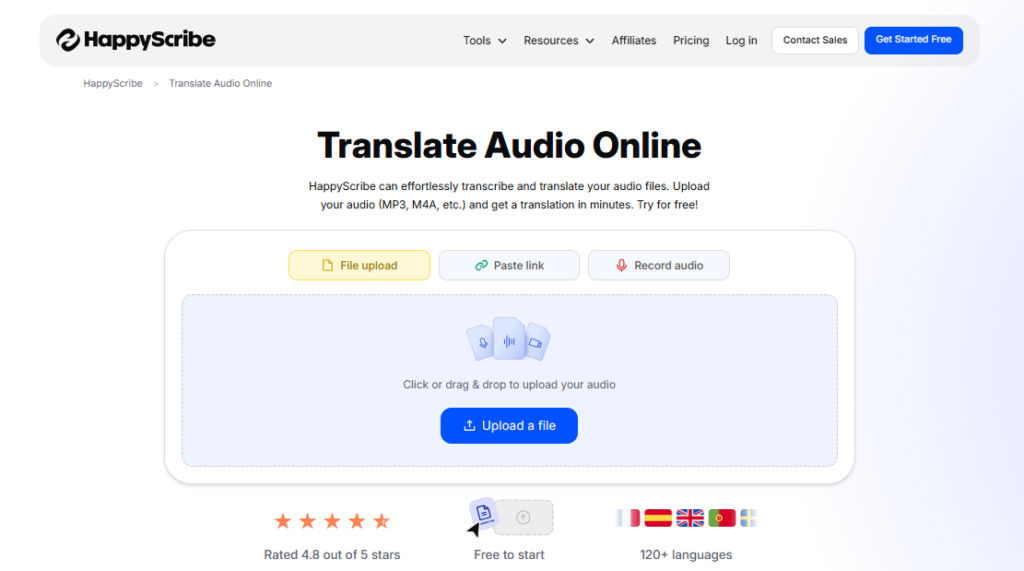Go to the Affiliates page

[x=633, y=41]
